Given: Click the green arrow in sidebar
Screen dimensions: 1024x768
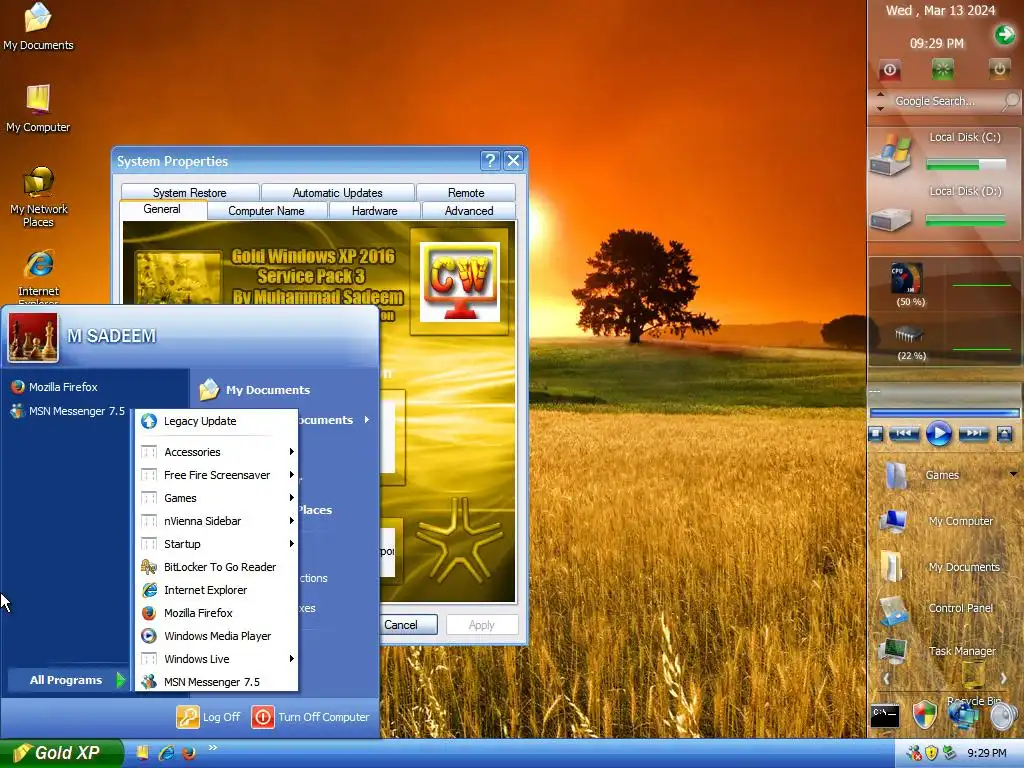Looking at the screenshot, I should coord(1004,34).
